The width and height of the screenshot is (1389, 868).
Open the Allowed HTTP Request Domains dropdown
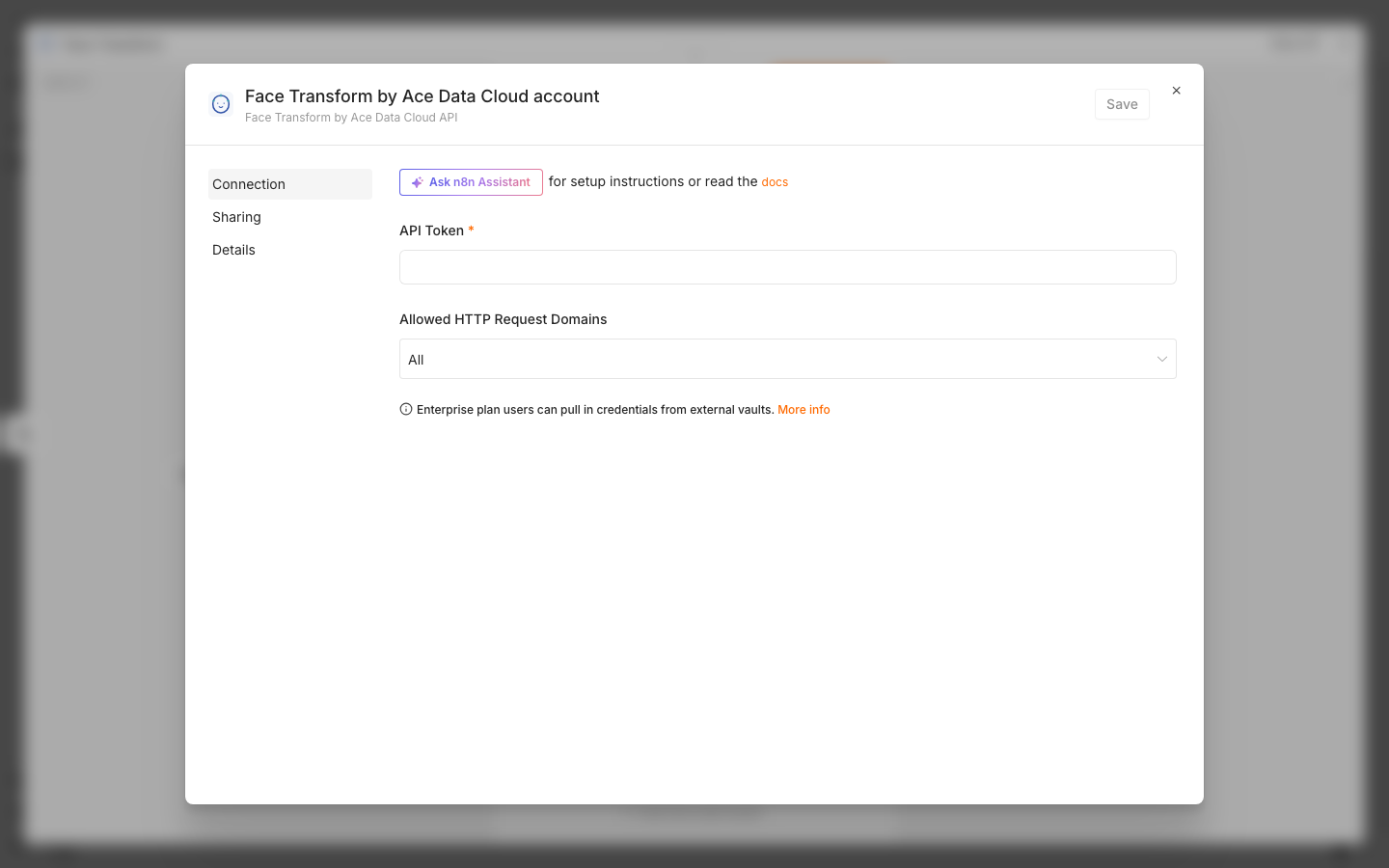tap(787, 359)
